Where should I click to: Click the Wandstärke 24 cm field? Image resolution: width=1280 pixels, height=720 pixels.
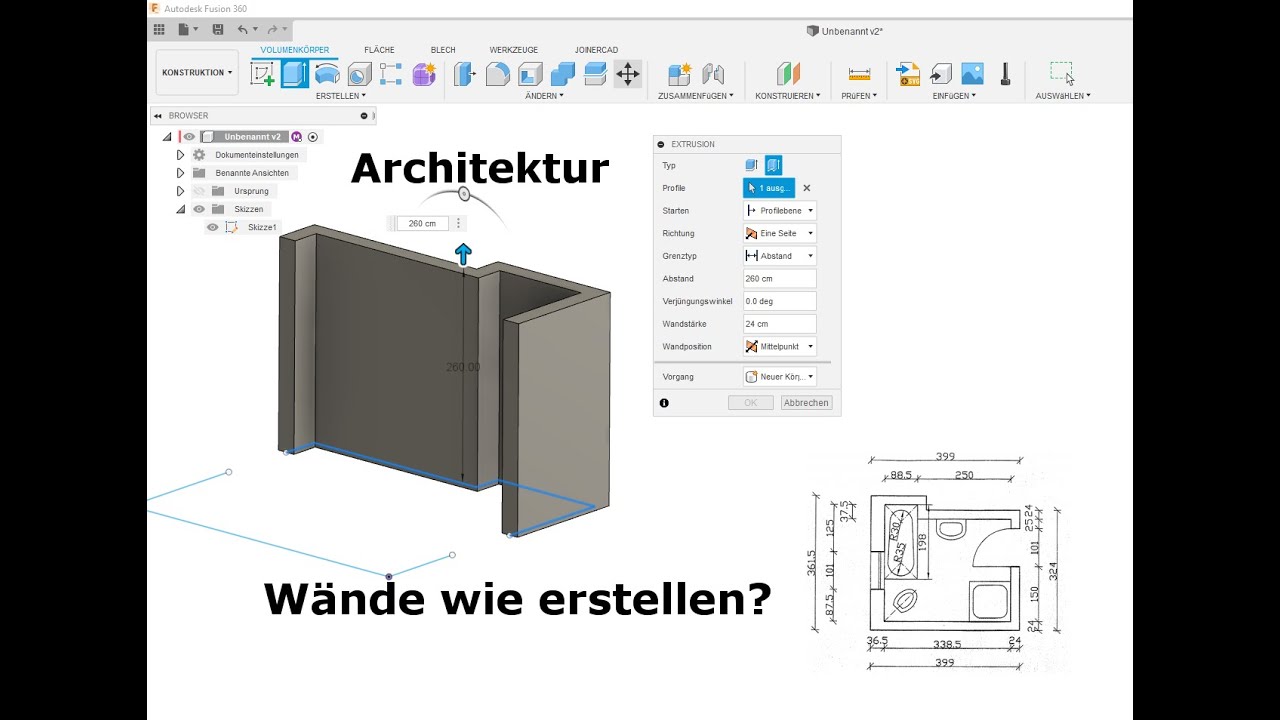(x=780, y=324)
